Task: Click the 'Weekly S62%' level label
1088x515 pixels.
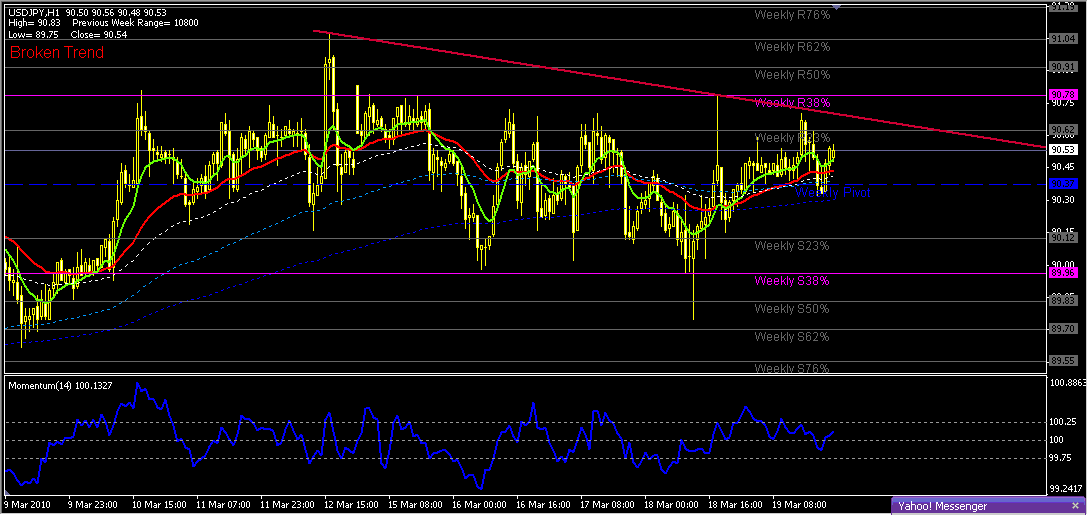Action: (792, 337)
